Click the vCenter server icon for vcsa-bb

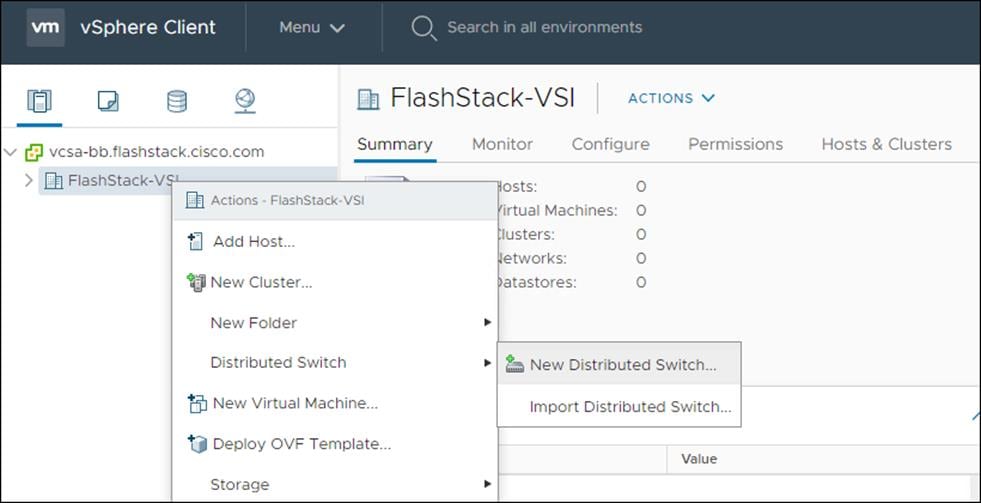[x=34, y=152]
